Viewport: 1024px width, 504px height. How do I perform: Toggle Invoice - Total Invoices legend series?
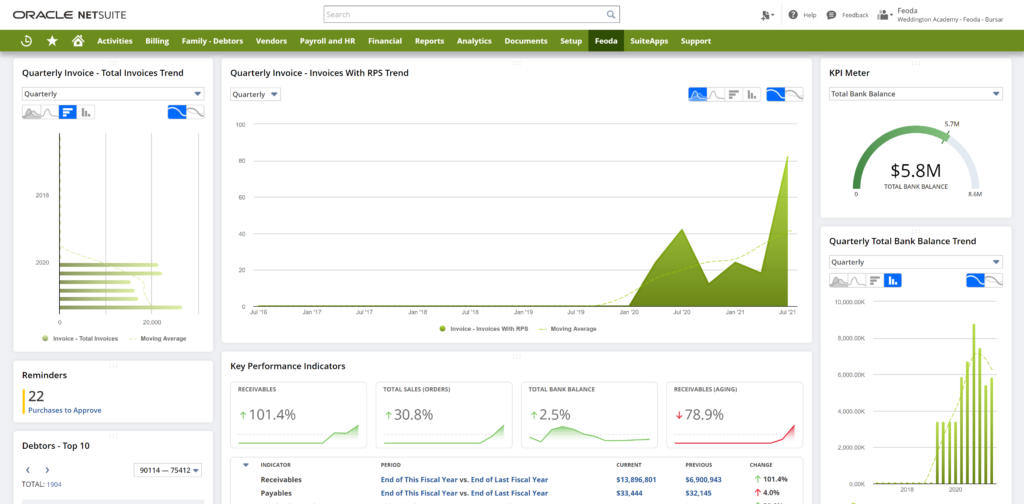[80, 338]
